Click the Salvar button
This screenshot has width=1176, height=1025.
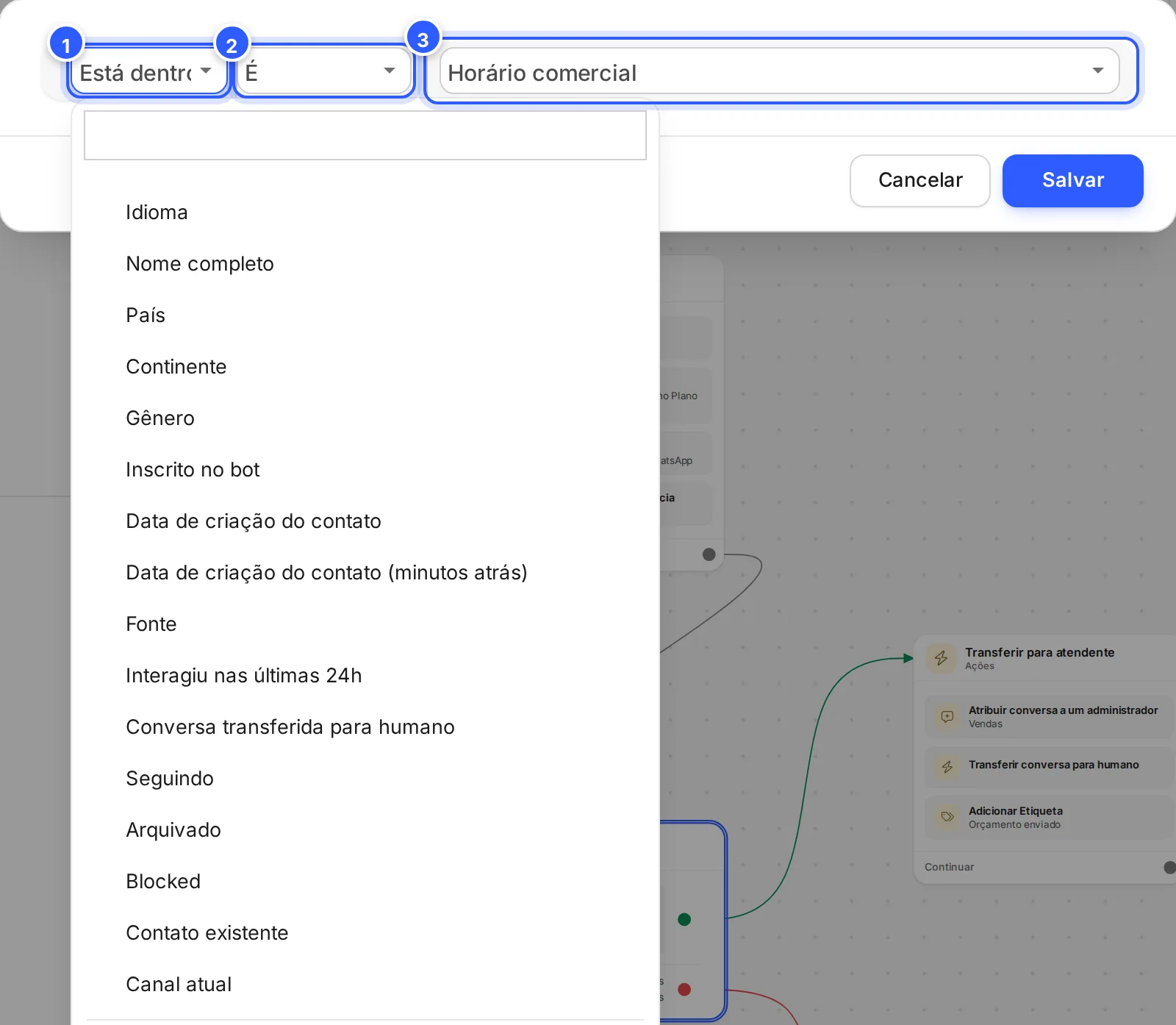tap(1073, 180)
